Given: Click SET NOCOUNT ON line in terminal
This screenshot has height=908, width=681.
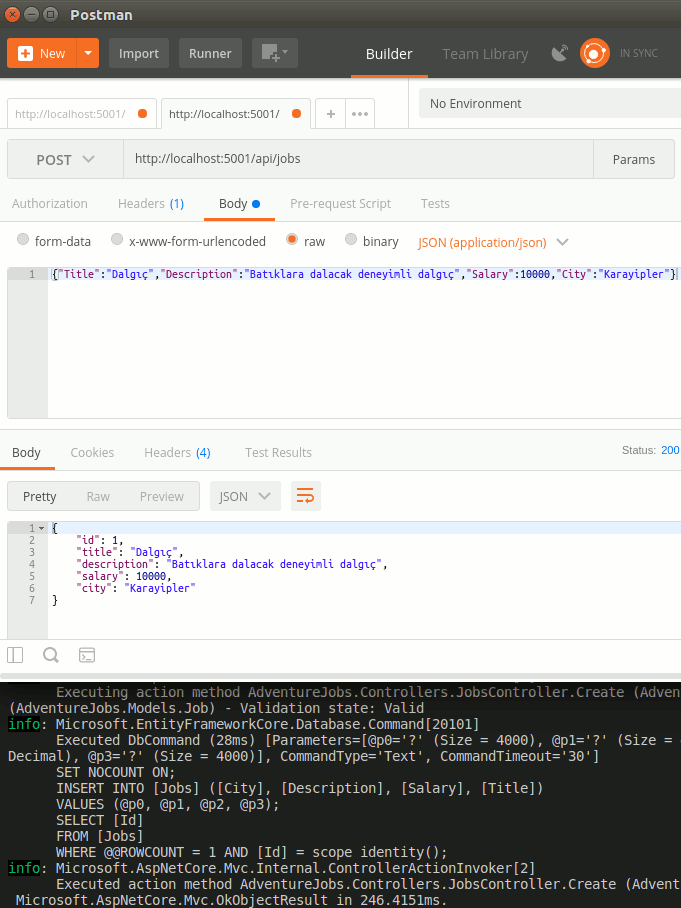Looking at the screenshot, I should 115,772.
